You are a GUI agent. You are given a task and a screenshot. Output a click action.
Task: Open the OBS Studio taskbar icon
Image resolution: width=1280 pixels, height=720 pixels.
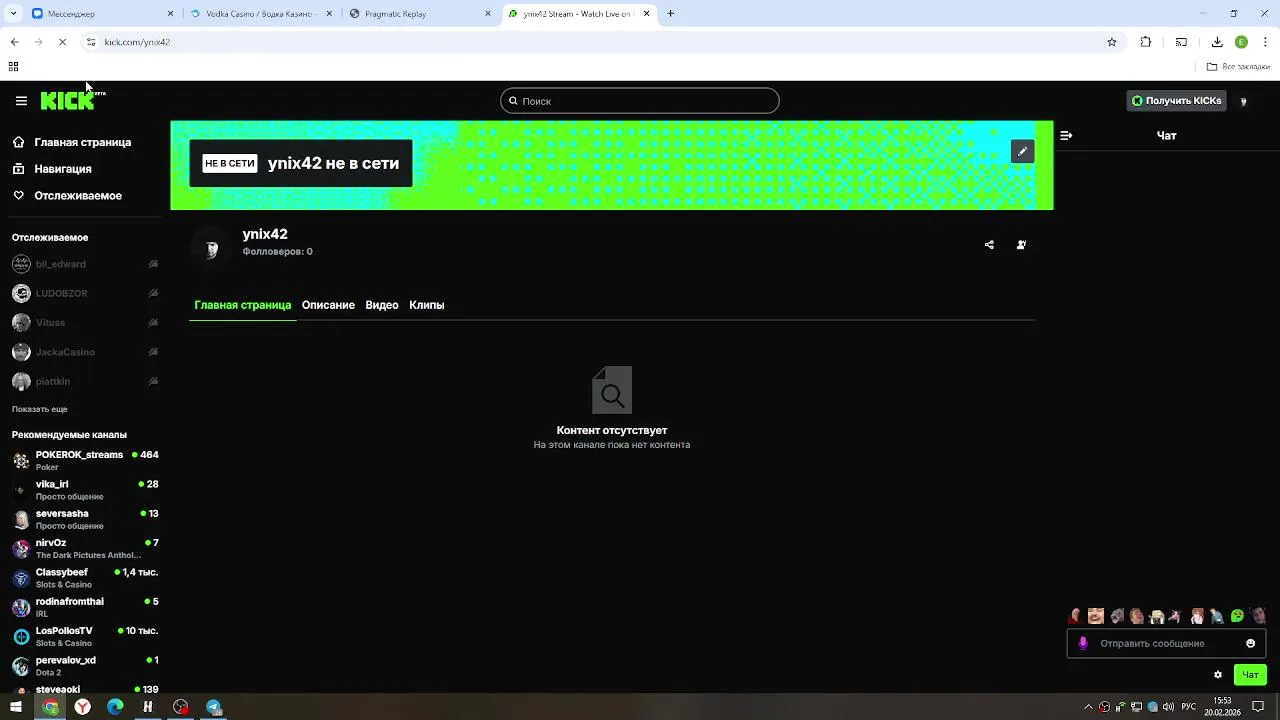[x=180, y=707]
